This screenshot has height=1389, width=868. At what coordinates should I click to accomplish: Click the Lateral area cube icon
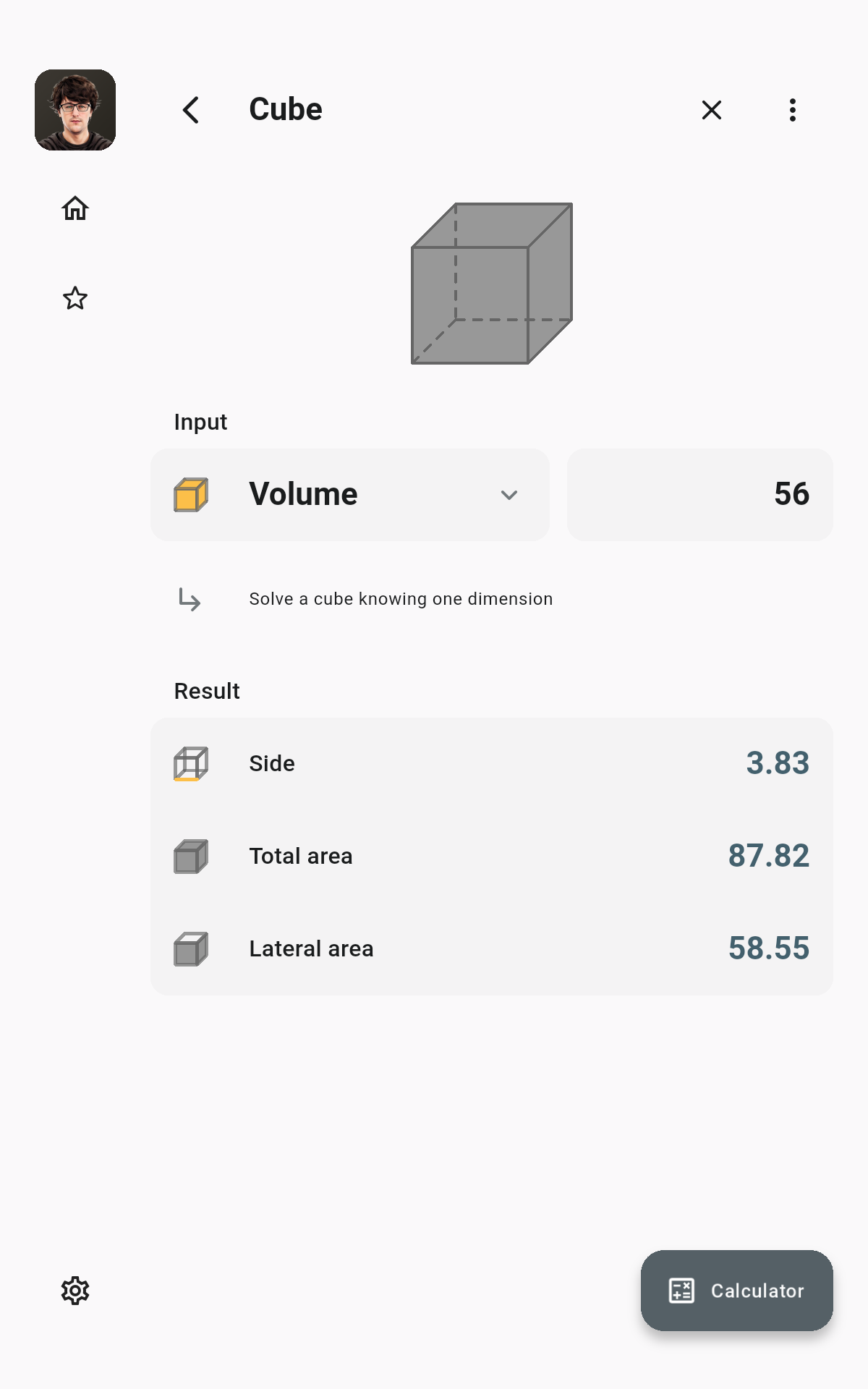191,949
